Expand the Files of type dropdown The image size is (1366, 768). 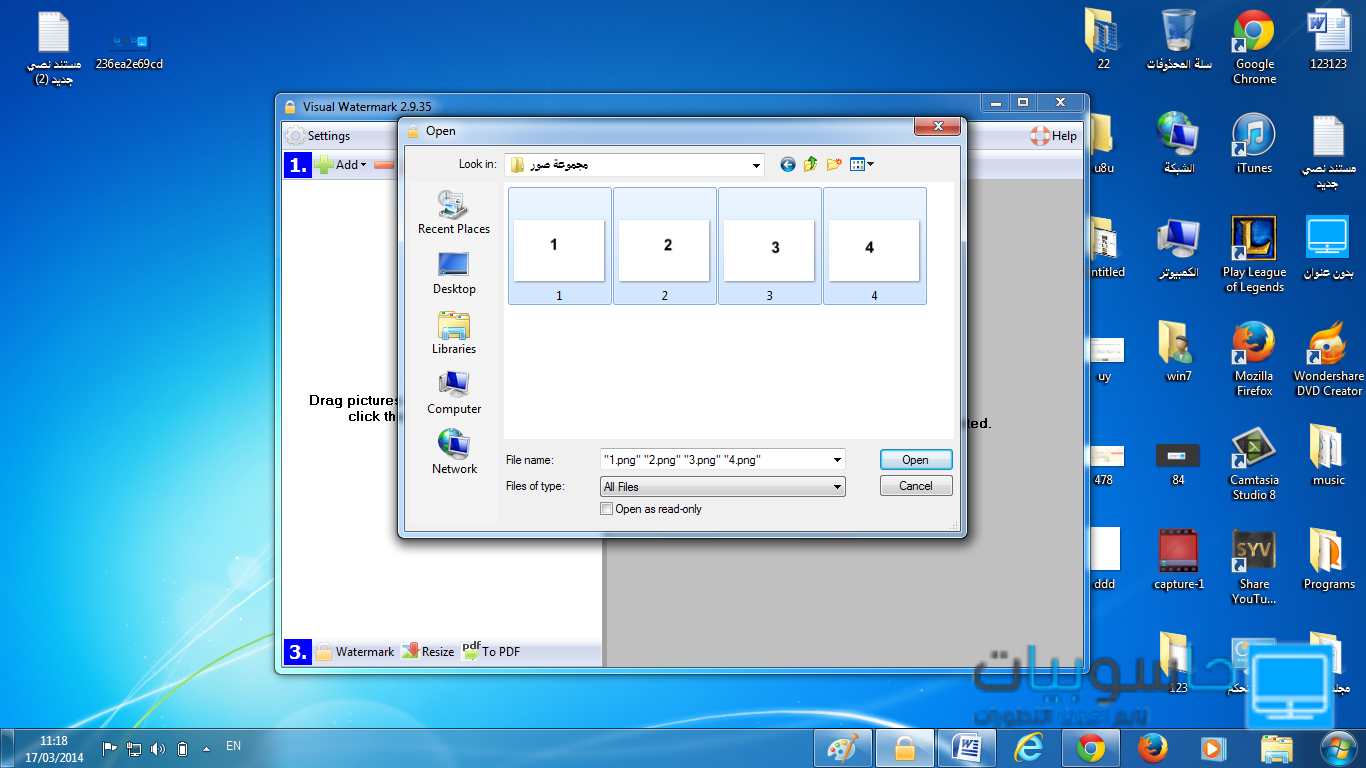tap(723, 487)
